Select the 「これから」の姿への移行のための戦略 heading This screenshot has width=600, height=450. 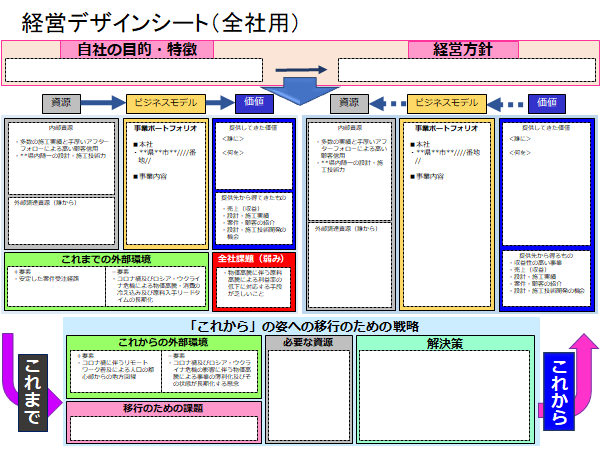303,326
